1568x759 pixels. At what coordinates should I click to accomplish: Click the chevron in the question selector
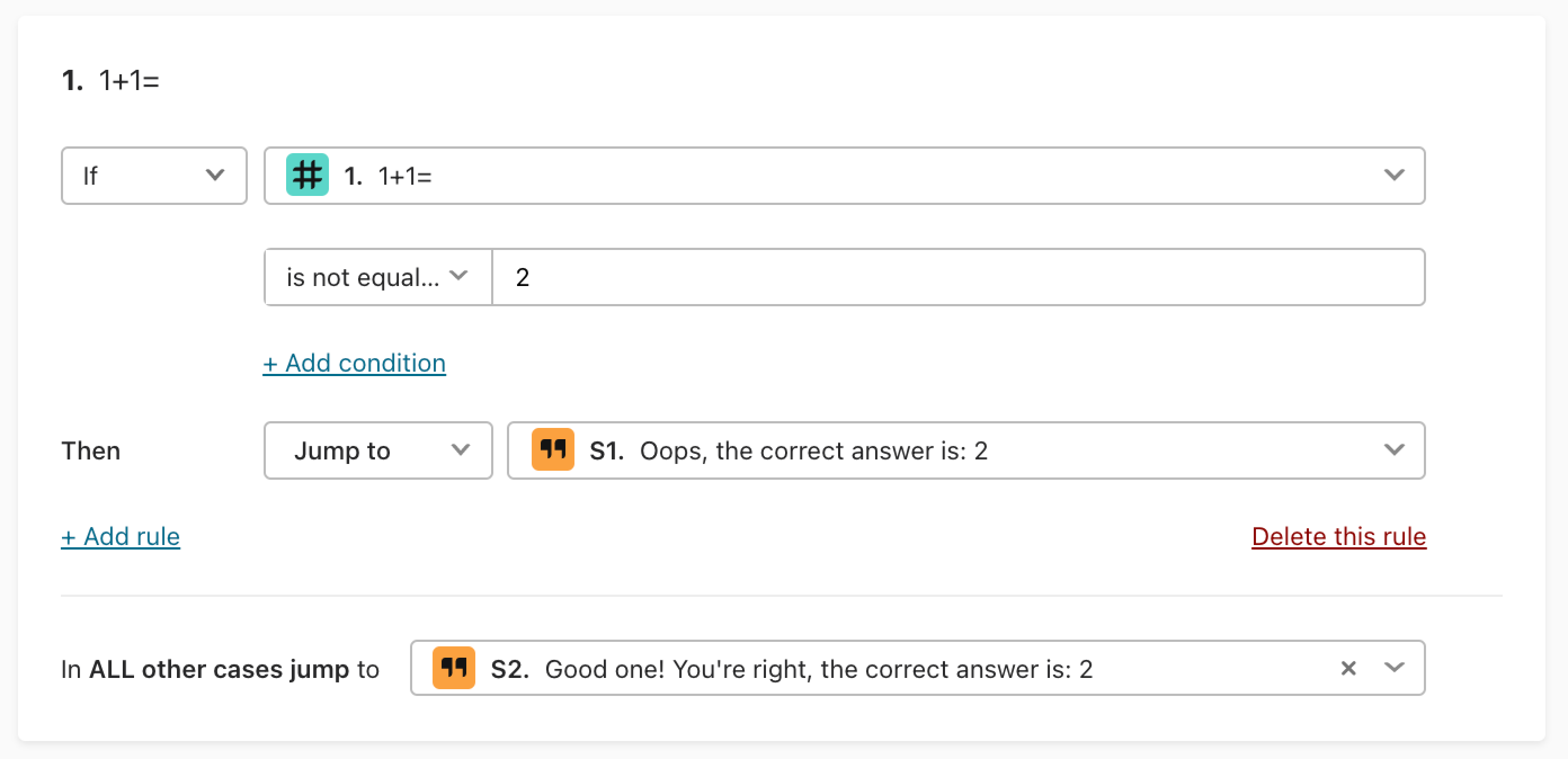tap(1394, 175)
